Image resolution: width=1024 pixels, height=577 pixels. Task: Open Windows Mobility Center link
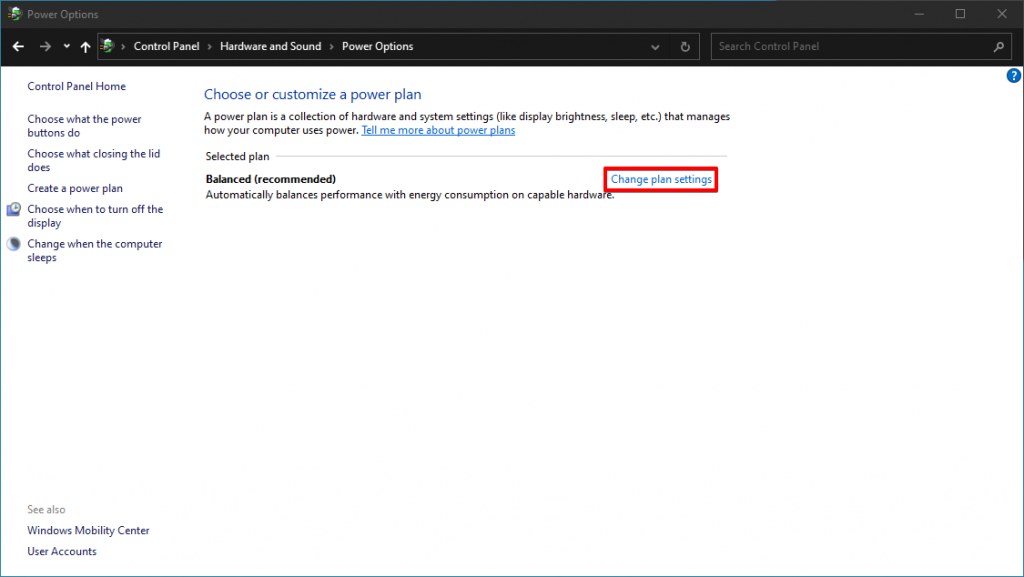[x=88, y=531]
